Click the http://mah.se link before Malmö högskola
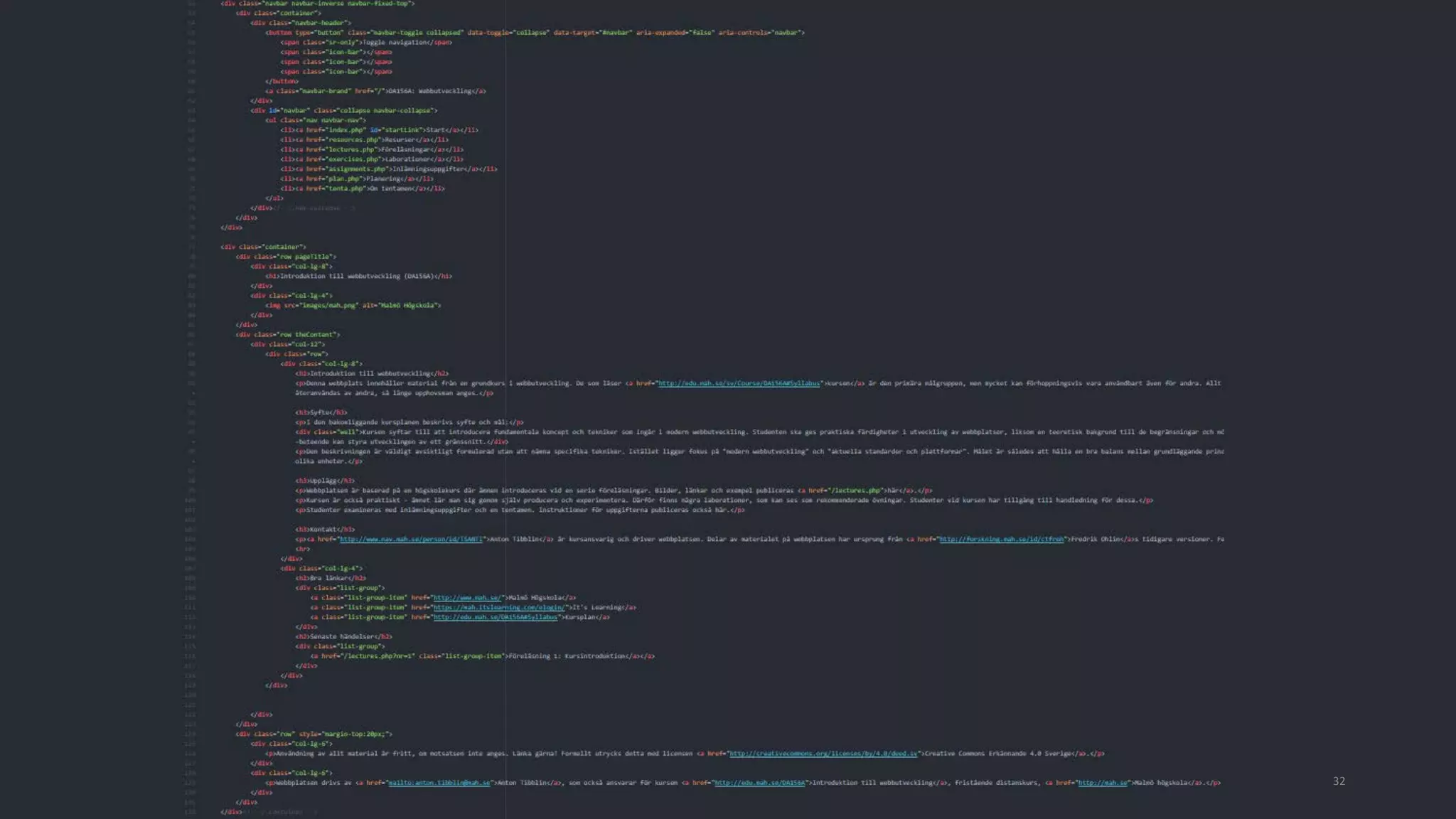Screen dimensions: 1456x819 click(1103, 783)
